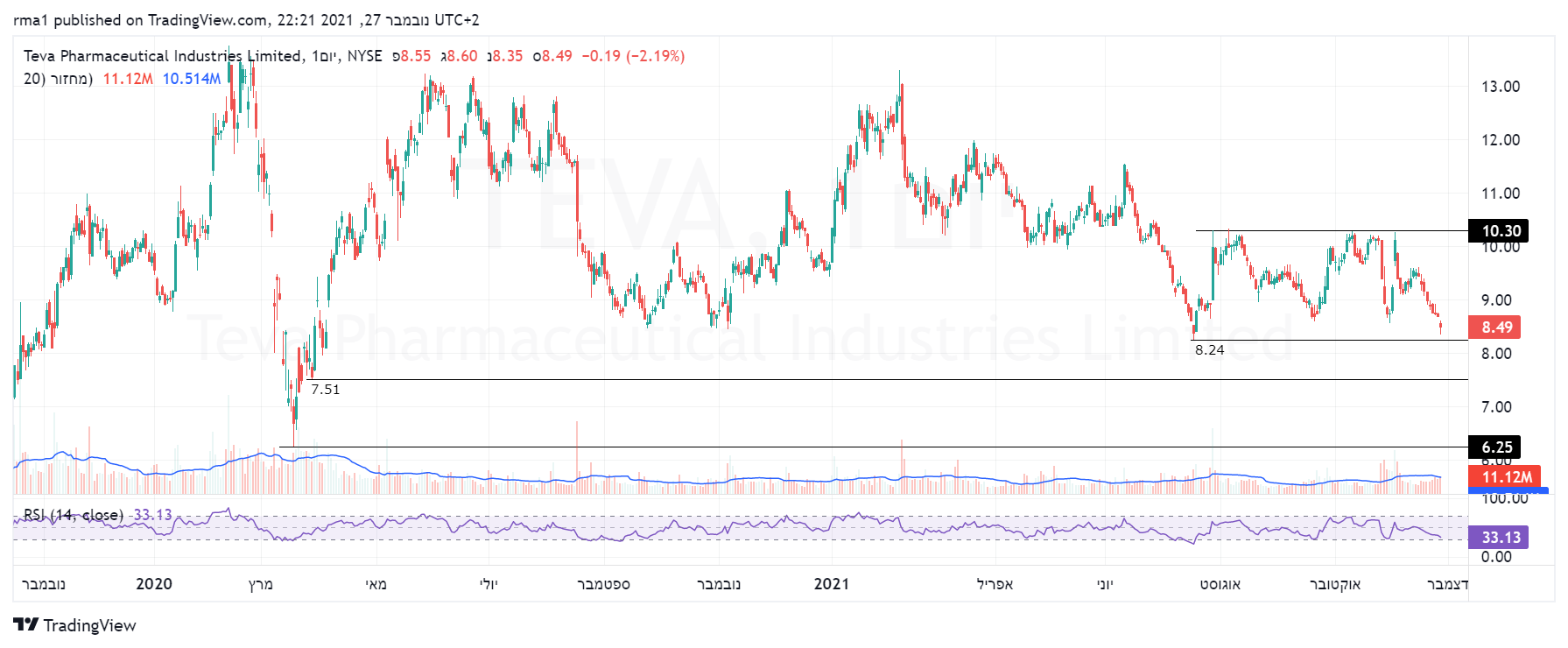Click the 7.00 price scale label
The width and height of the screenshot is (1568, 648).
tap(1496, 407)
